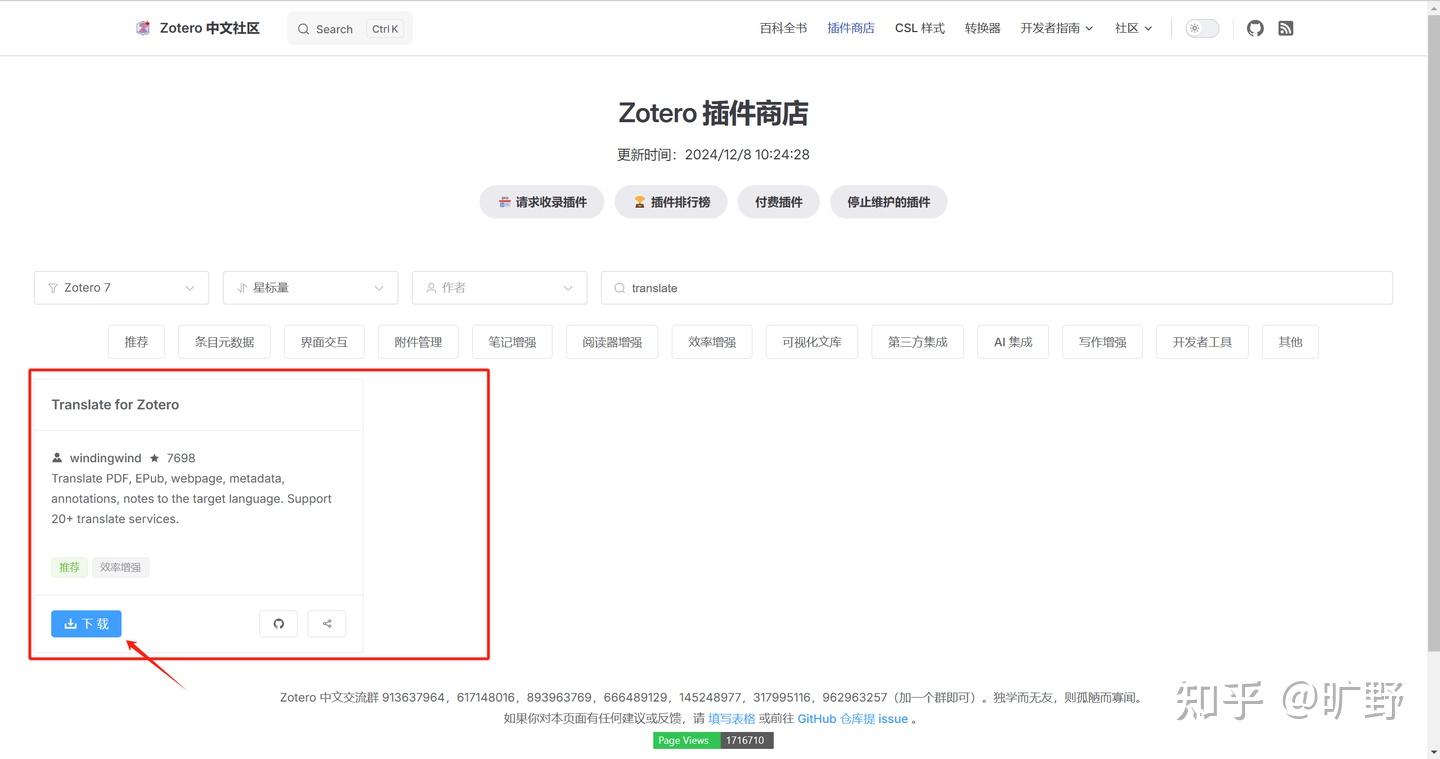Open the 作者 filter dropdown
Viewport: 1440px width, 759px height.
(499, 287)
